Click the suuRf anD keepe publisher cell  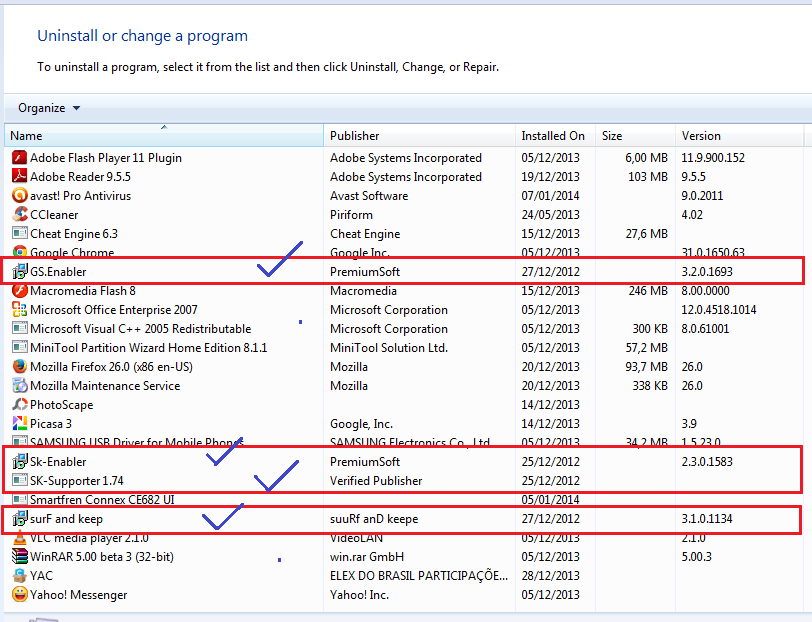pyautogui.click(x=374, y=518)
